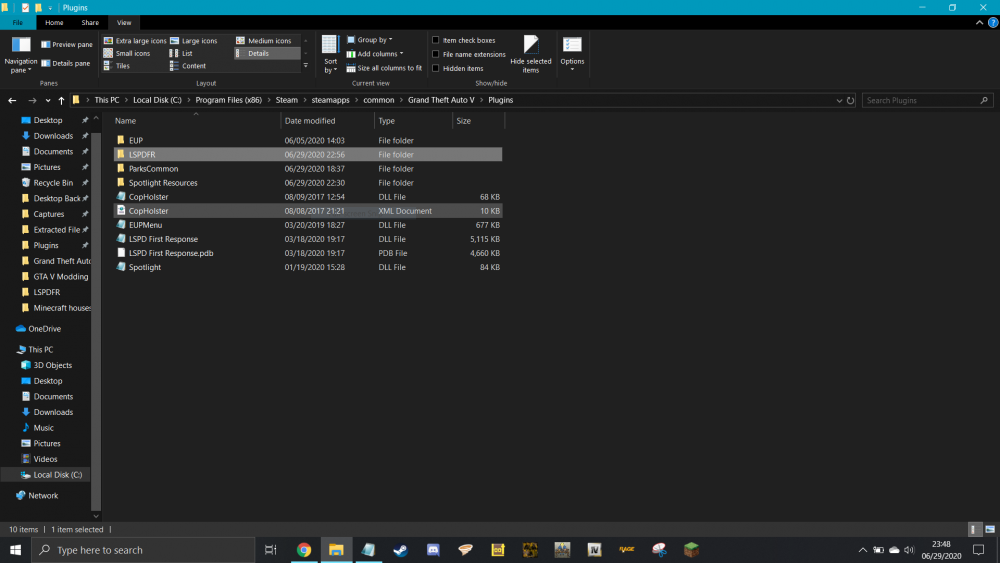Open the Help question mark icon
This screenshot has width=1000, height=563.
point(993,22)
